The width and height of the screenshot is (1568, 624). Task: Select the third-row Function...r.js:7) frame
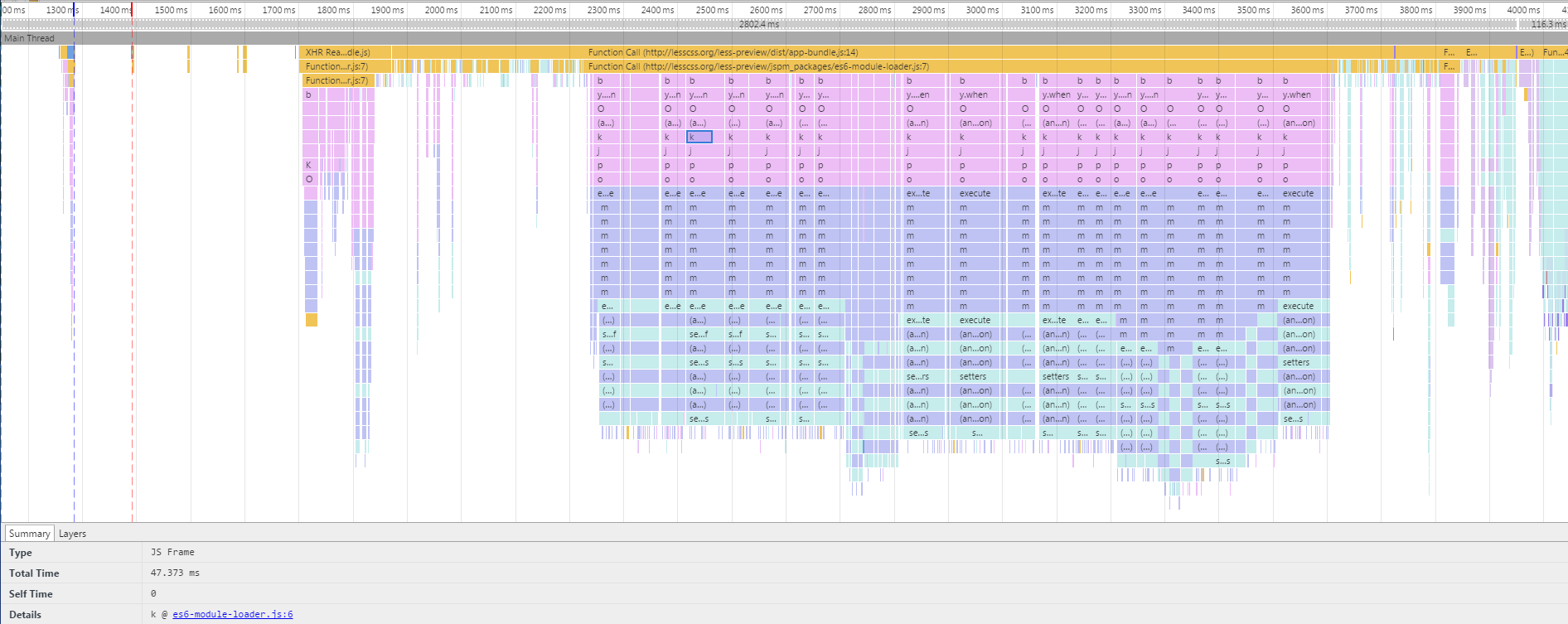[x=336, y=80]
